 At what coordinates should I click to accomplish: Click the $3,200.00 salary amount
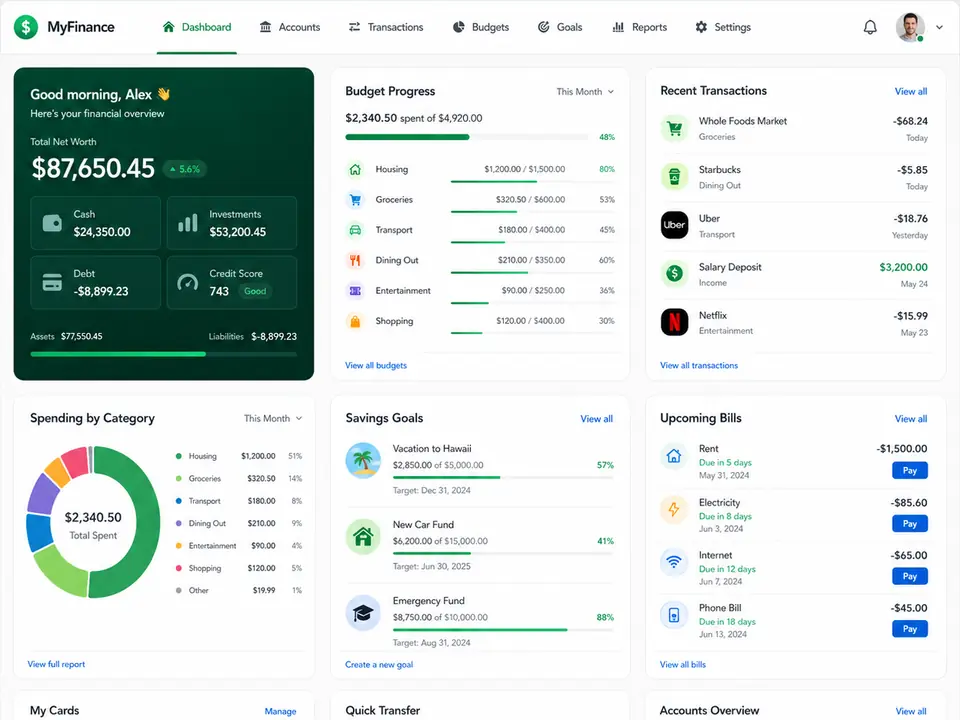[903, 268]
